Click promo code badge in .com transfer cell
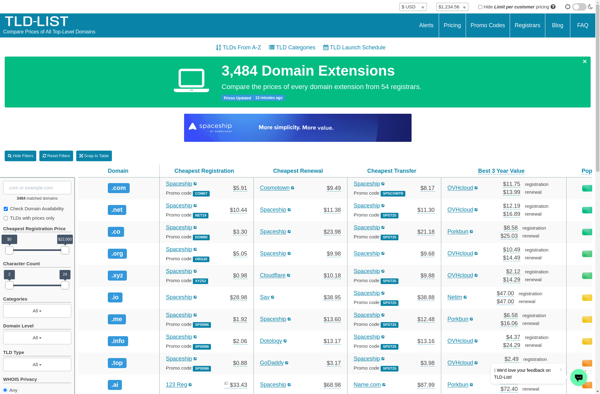The height and width of the screenshot is (394, 600). 393,194
